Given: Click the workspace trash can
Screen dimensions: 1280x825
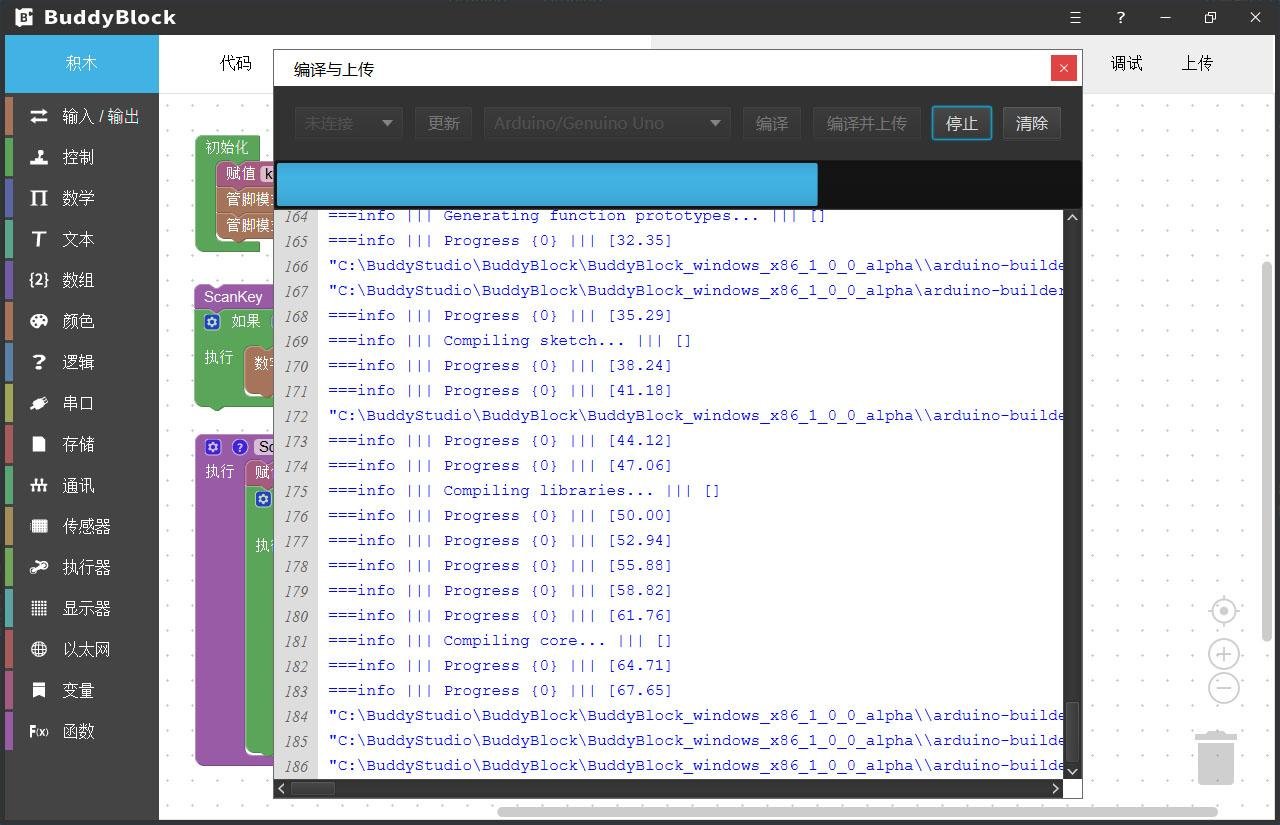Looking at the screenshot, I should [x=1216, y=758].
